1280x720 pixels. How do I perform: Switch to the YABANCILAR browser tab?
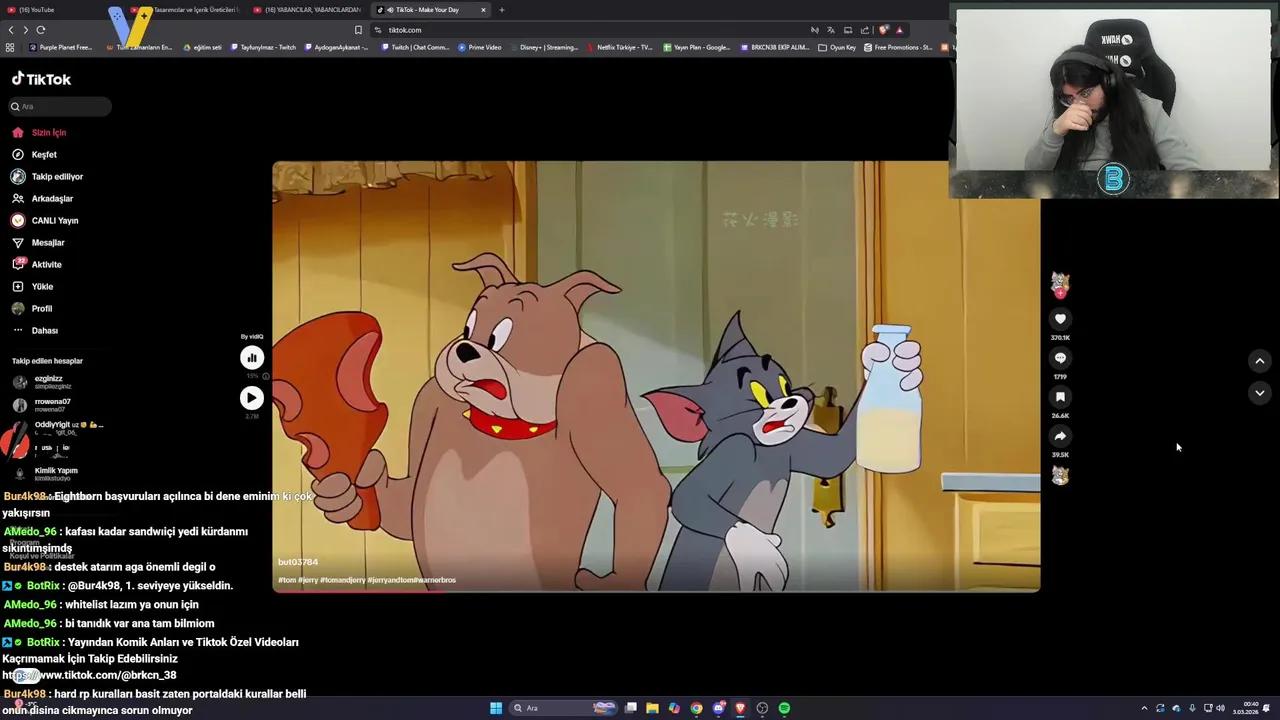tap(308, 10)
